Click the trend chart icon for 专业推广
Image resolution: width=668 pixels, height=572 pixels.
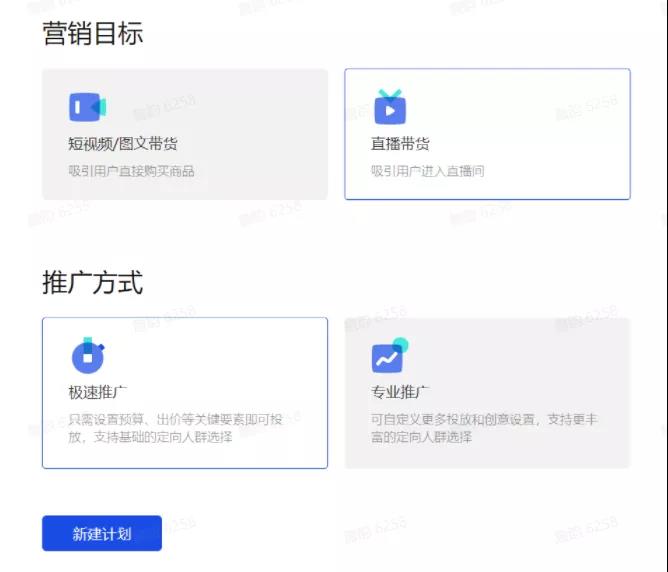(x=390, y=355)
